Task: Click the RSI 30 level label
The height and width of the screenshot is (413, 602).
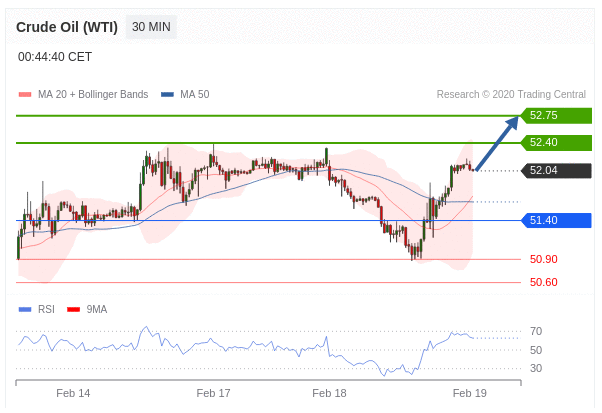Action: point(536,368)
